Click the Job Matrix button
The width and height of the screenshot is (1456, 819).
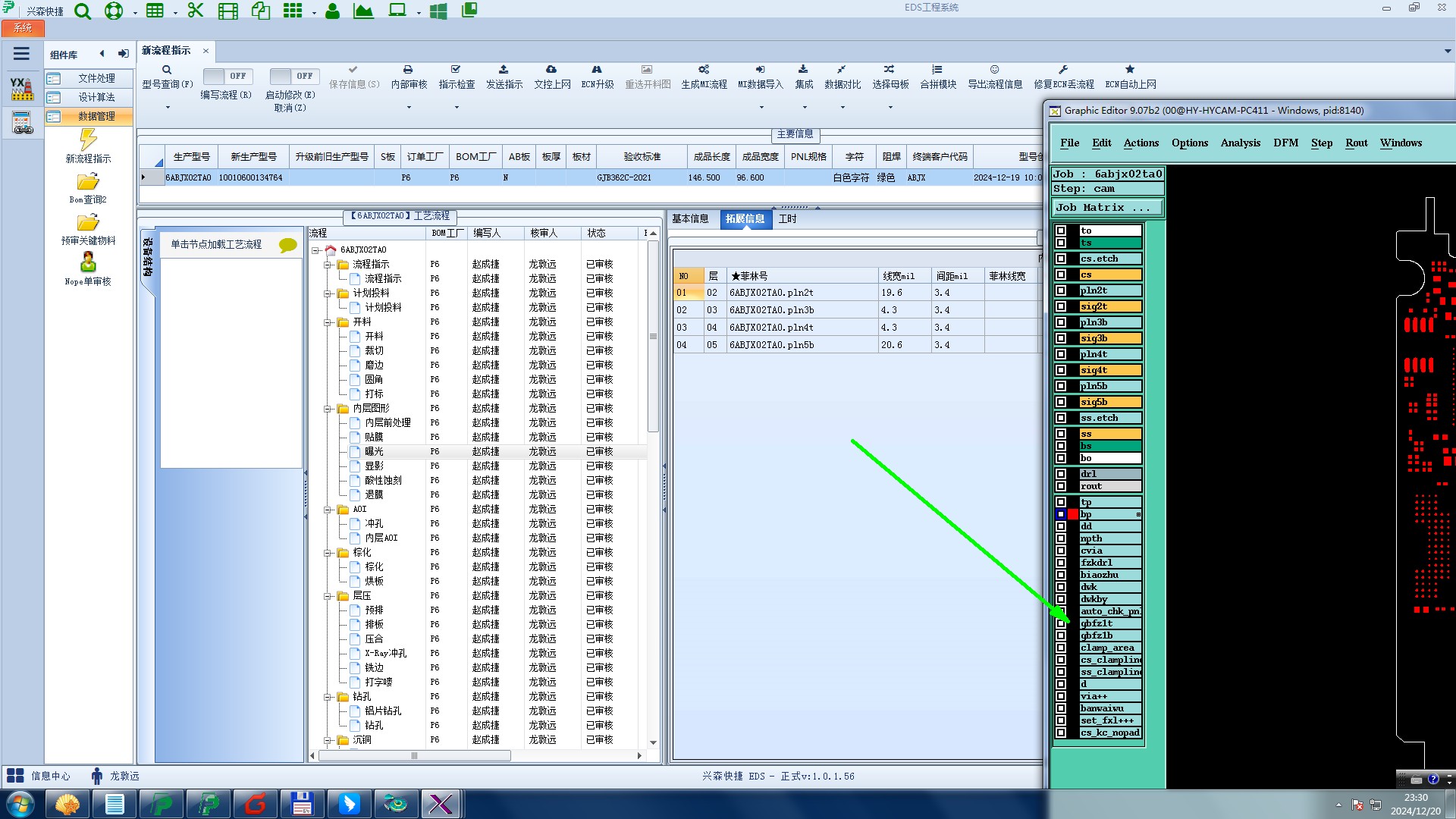(1106, 207)
